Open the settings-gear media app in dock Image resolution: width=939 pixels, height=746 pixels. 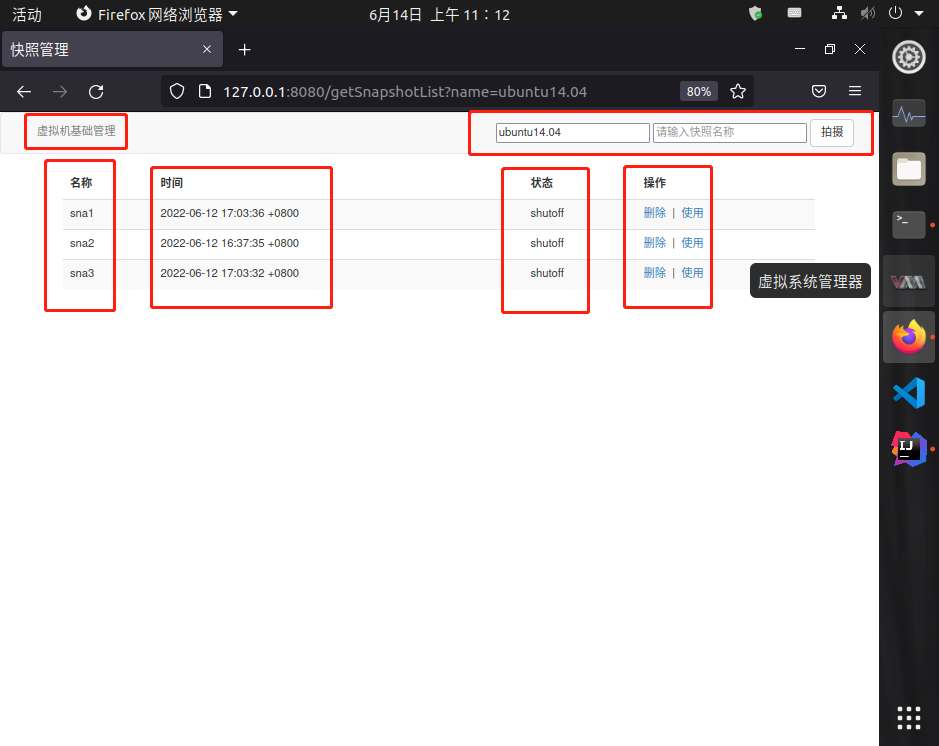click(908, 57)
